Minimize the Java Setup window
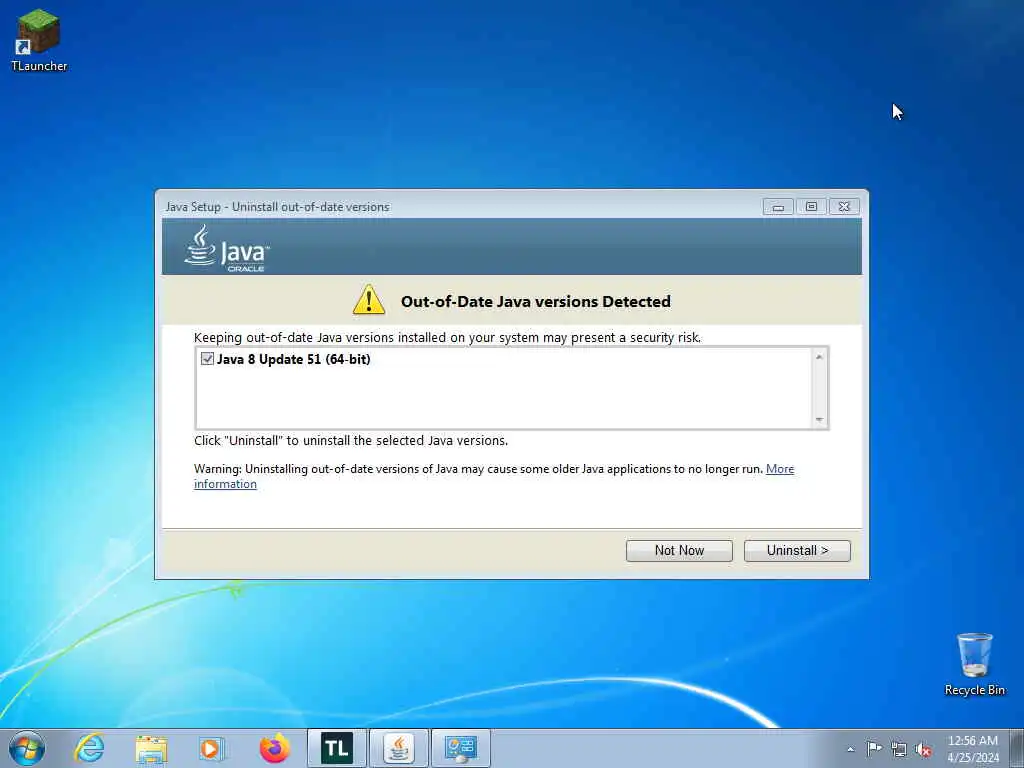 pyautogui.click(x=778, y=206)
